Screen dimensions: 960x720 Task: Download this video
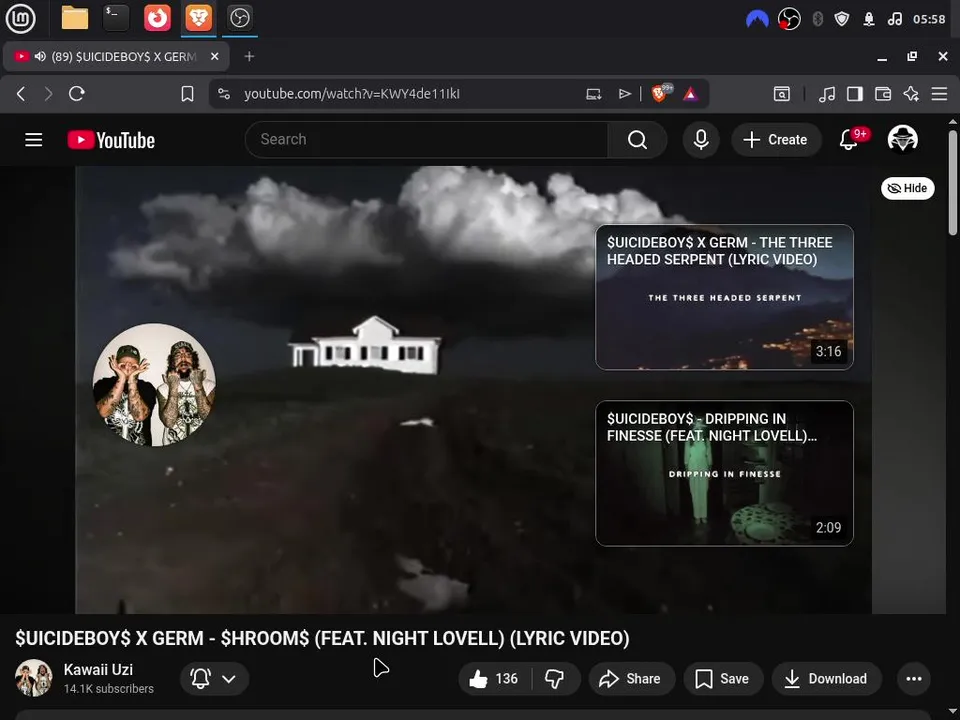point(827,678)
